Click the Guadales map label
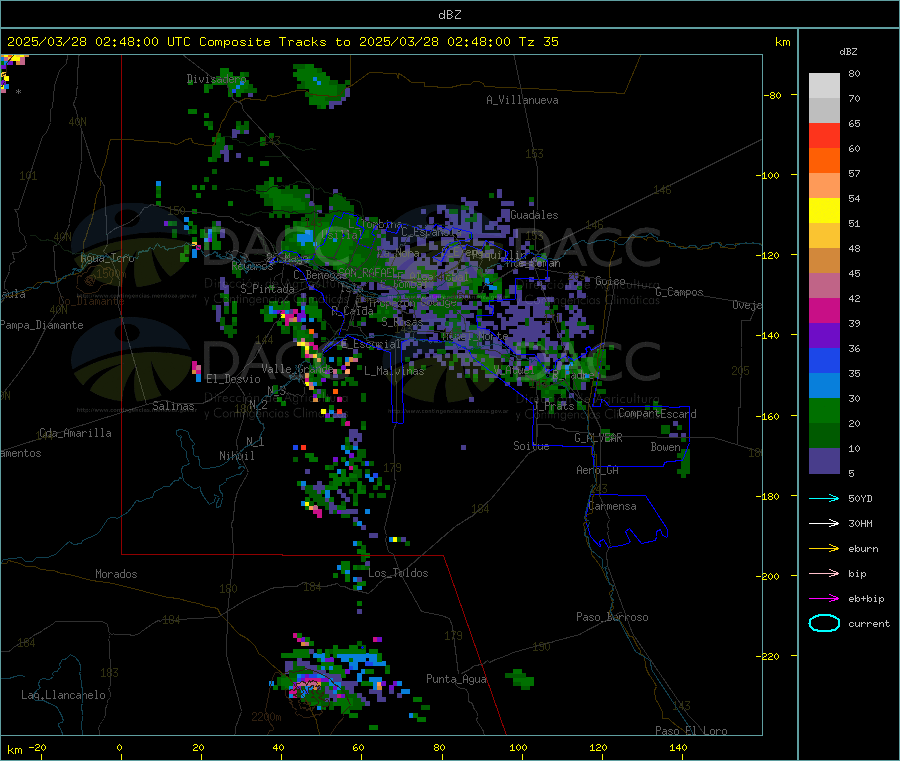 534,215
